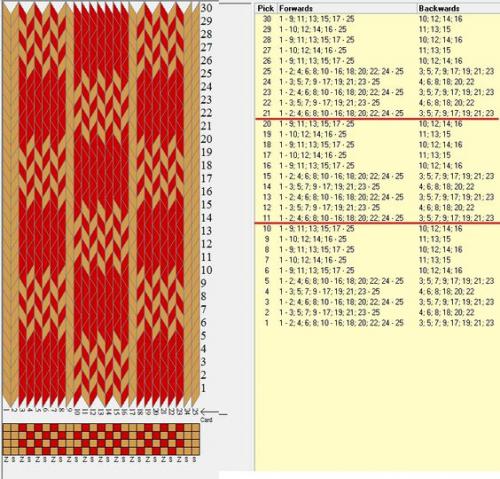This screenshot has height=479, width=500.
Task: Click the Pick column header
Action: (266, 9)
